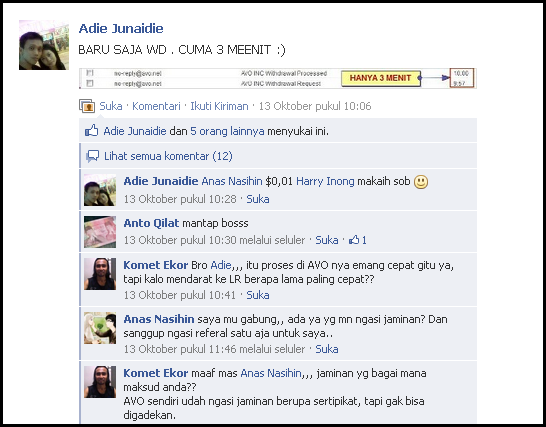Tick checkbox beside Withdrawal Request email
This screenshot has width=546, height=427.
pos(90,83)
